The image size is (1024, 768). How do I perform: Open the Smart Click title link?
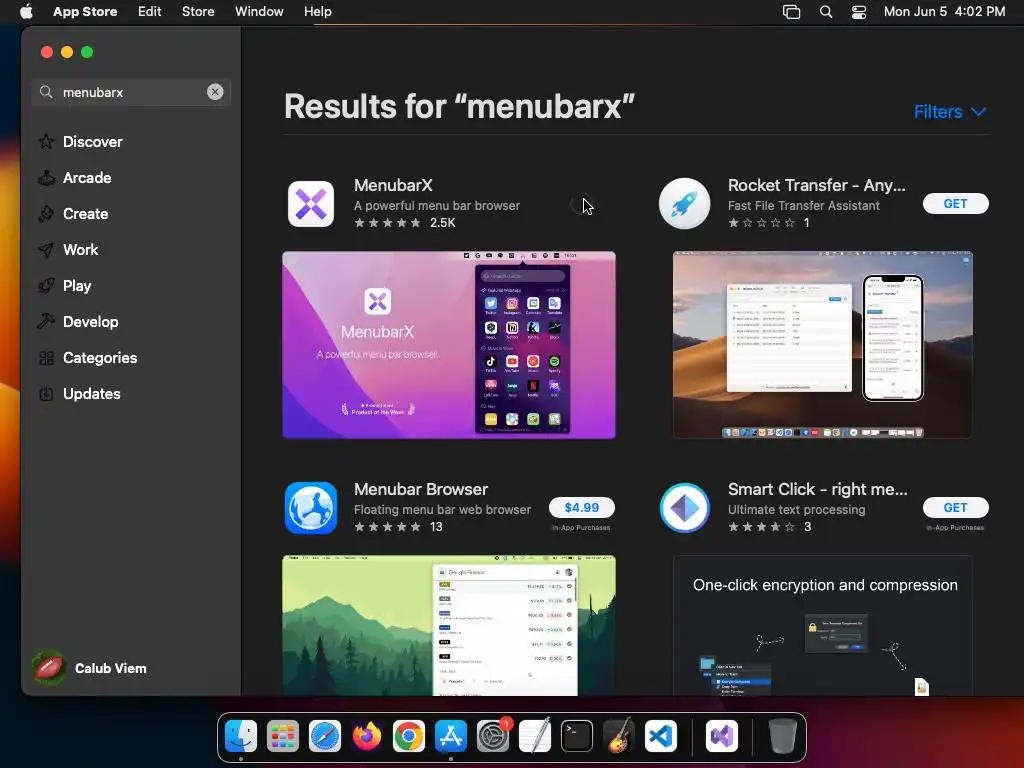tap(817, 489)
